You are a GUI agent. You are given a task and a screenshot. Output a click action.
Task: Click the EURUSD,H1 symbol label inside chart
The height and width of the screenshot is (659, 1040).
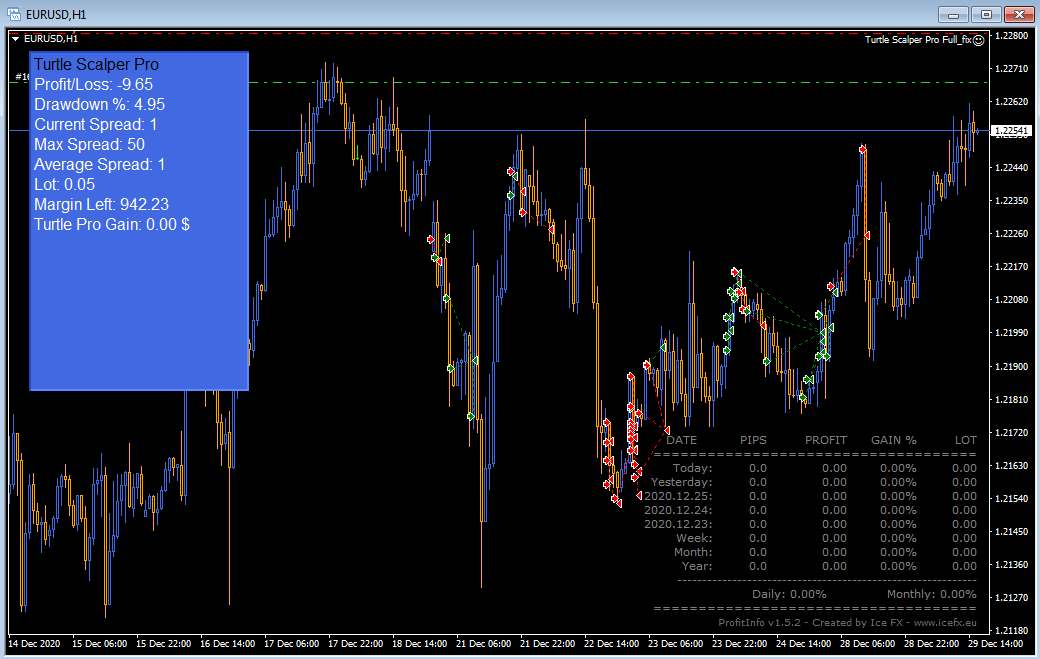(51, 38)
